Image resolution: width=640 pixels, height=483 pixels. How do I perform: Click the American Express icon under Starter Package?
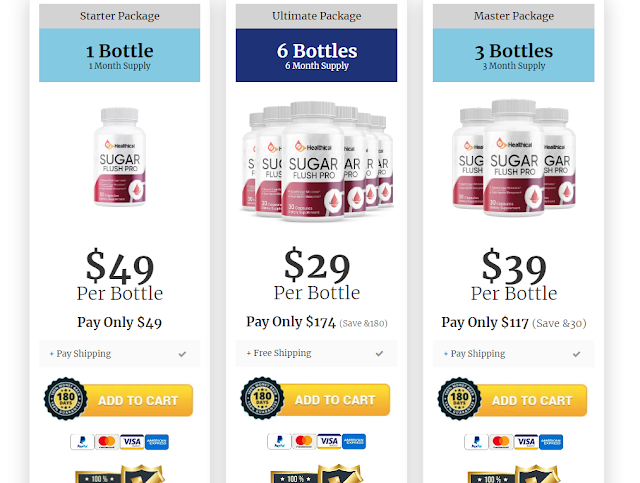(x=157, y=442)
